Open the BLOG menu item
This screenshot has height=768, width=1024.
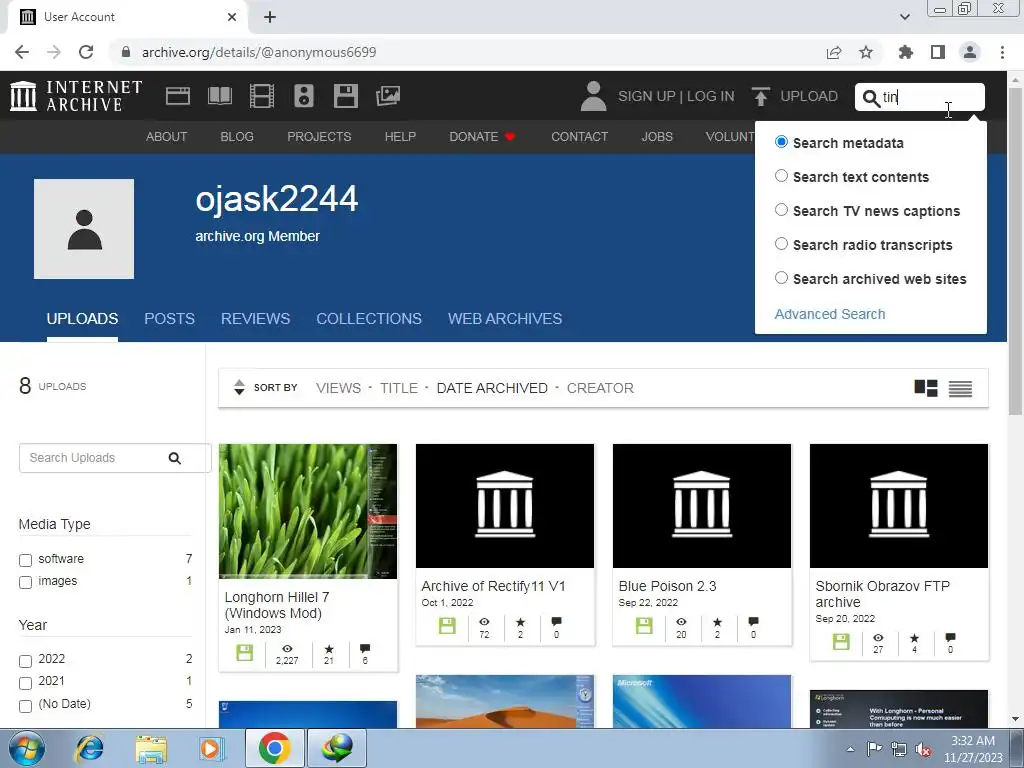[x=237, y=136]
